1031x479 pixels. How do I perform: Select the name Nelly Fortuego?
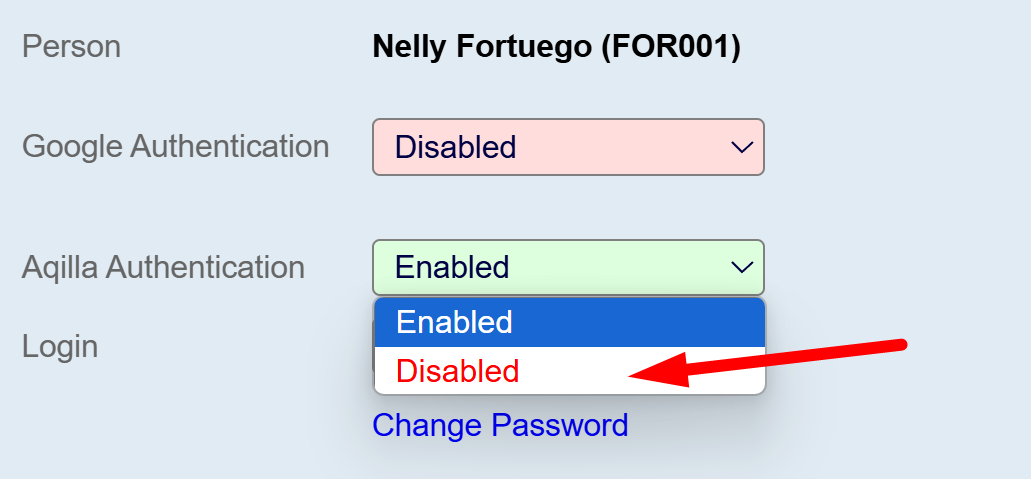(x=482, y=46)
